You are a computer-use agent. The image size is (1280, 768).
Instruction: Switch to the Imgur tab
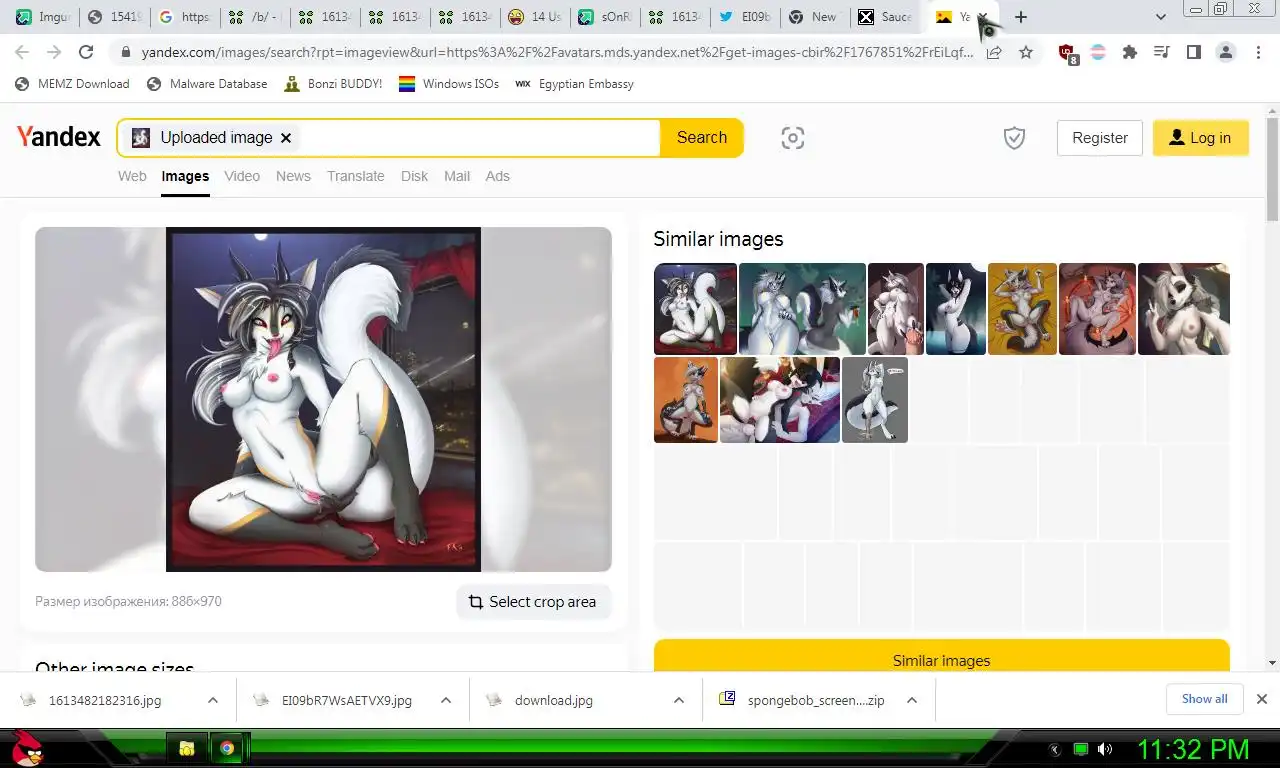coord(43,17)
